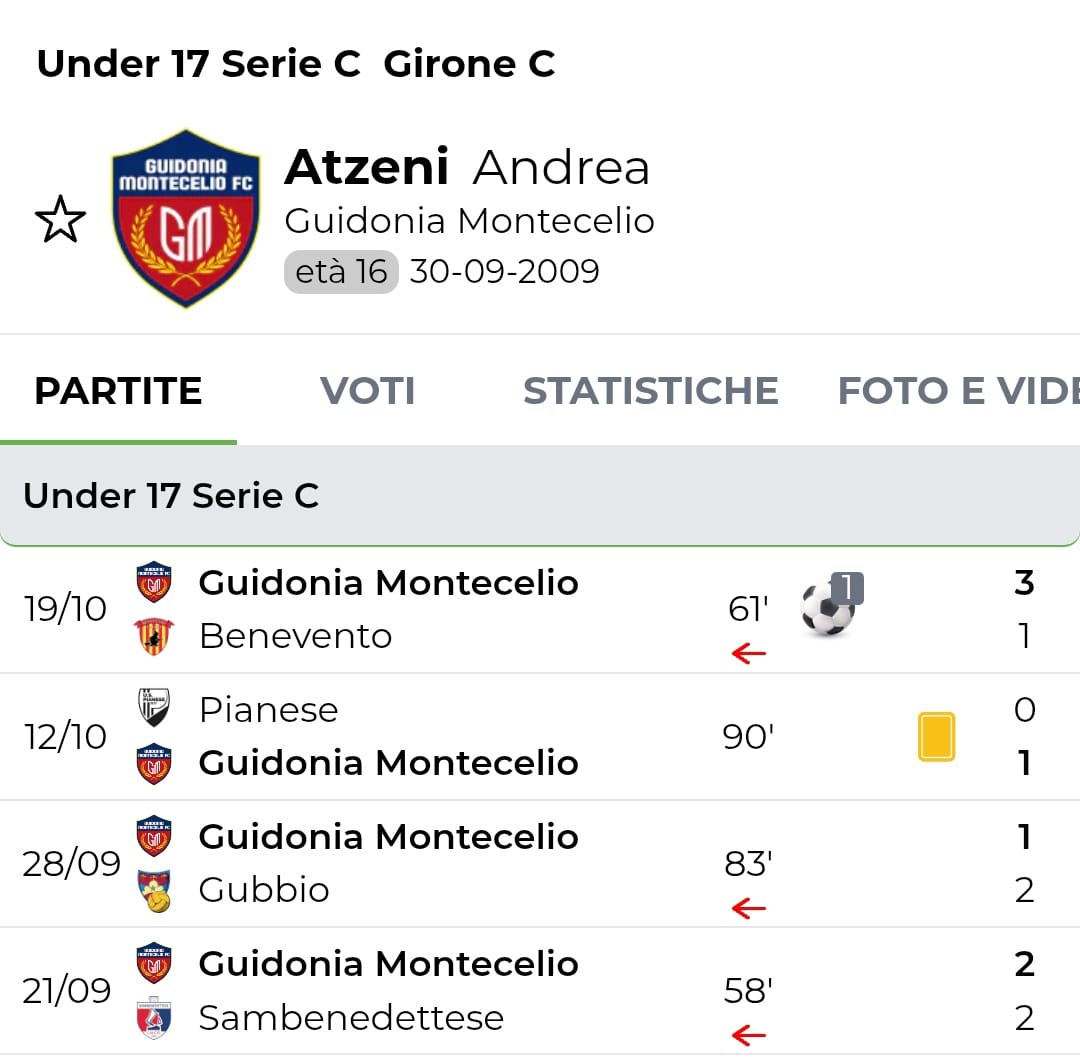The image size is (1080, 1059).
Task: Click the yellow card icon
Action: point(936,737)
